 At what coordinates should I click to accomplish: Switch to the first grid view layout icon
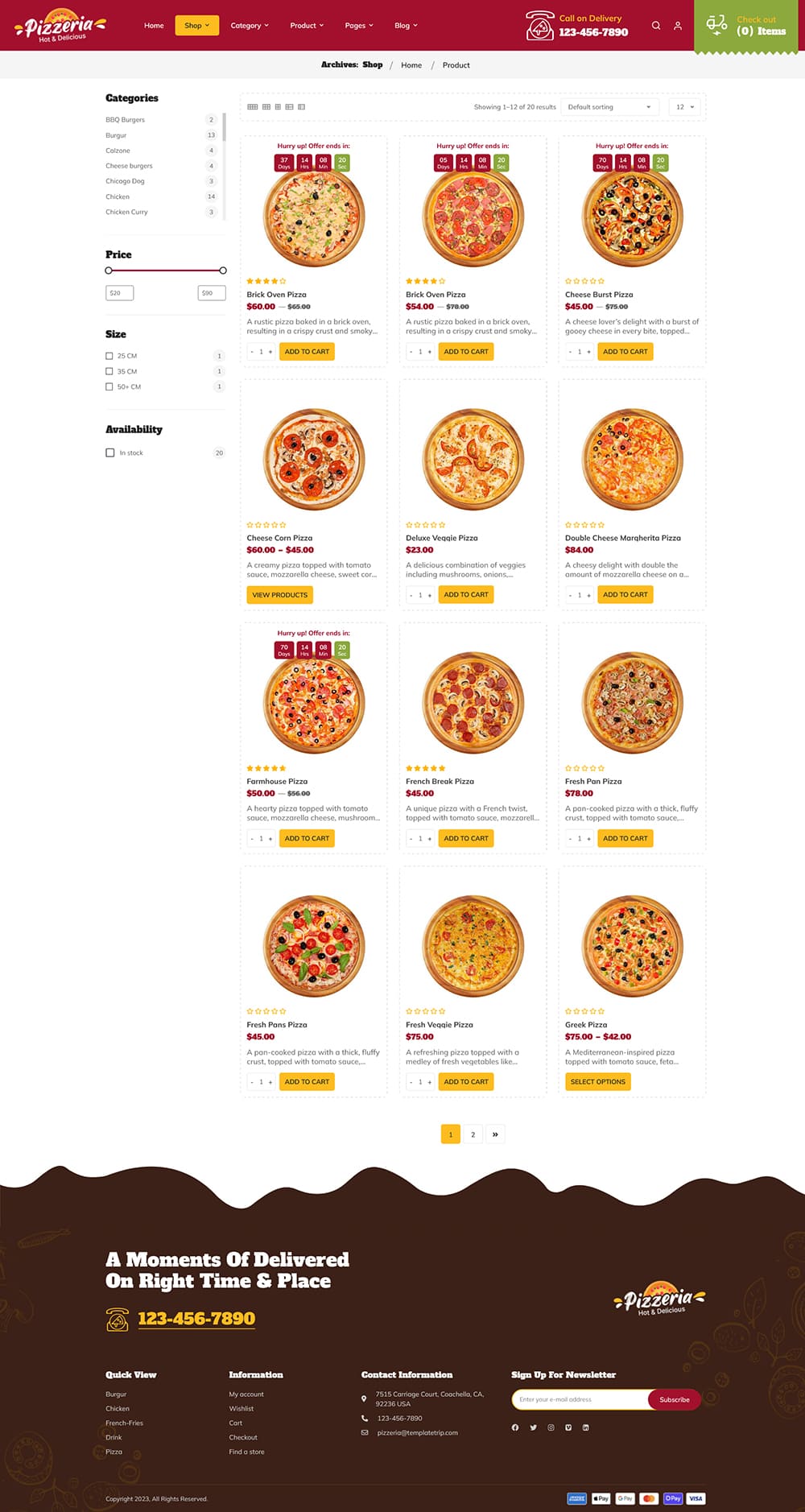coord(253,107)
